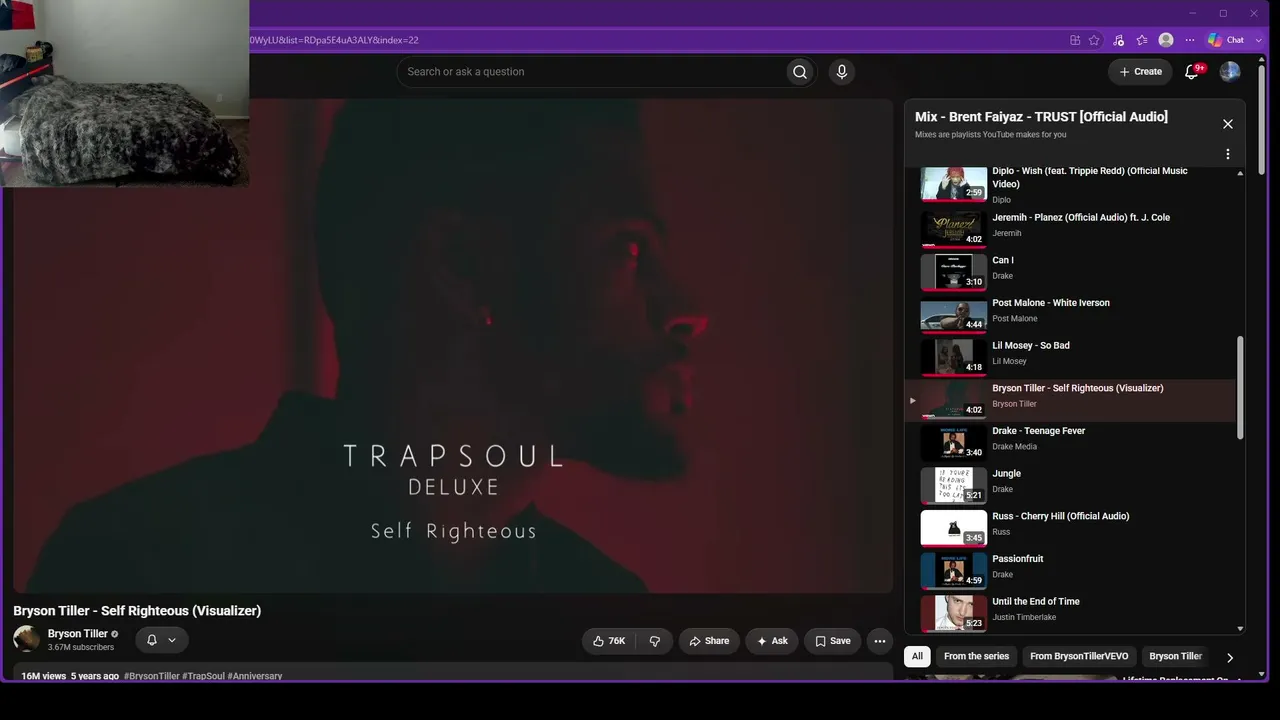The width and height of the screenshot is (1280, 720).
Task: Click the apps-add icon in address bar
Action: pos(1075,40)
